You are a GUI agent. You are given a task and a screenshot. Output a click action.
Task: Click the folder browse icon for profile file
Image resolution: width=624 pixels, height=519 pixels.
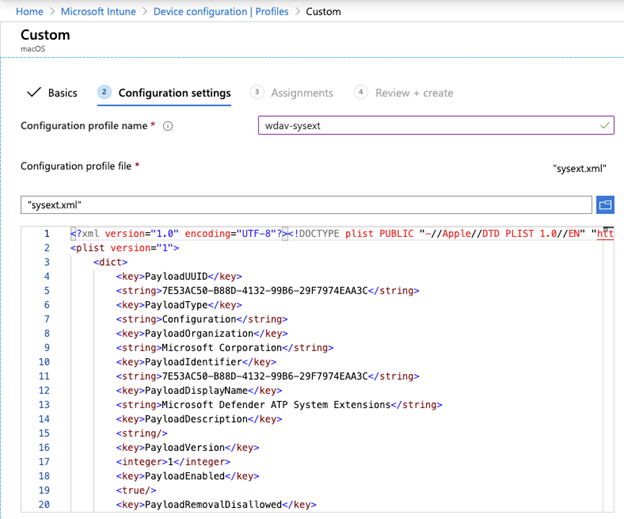pyautogui.click(x=605, y=205)
